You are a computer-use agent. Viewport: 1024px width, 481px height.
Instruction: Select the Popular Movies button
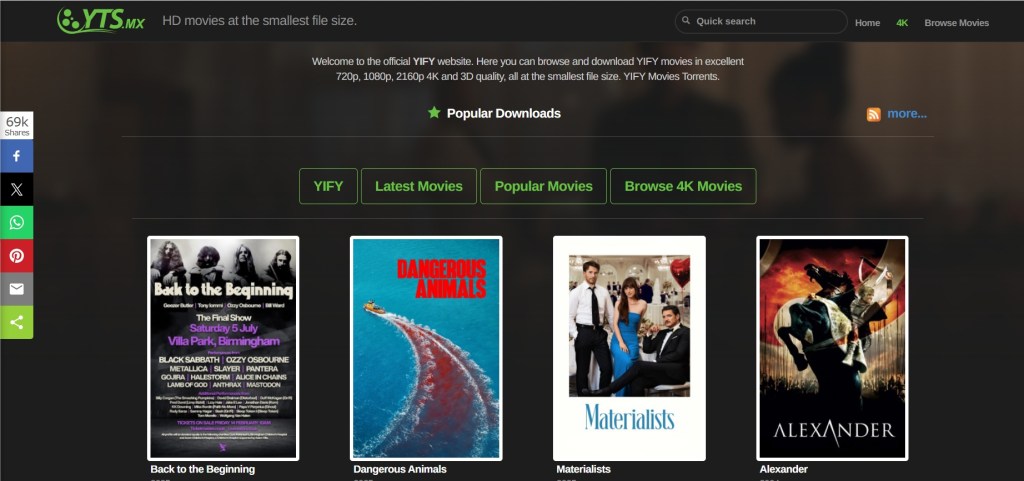pyautogui.click(x=543, y=186)
